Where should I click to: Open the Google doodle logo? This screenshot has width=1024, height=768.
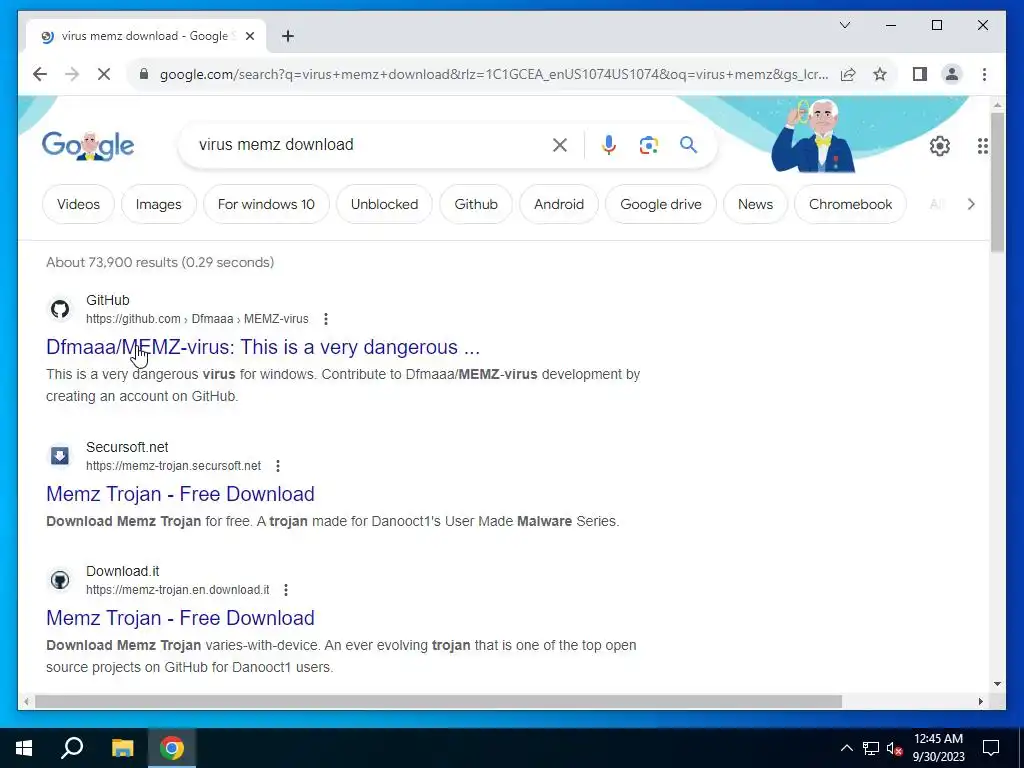(x=88, y=145)
